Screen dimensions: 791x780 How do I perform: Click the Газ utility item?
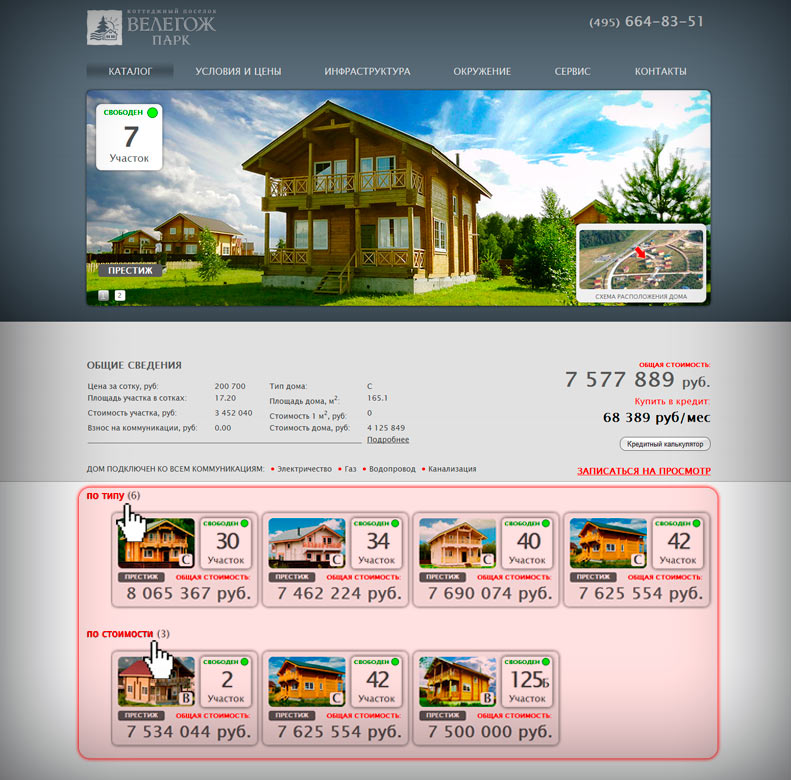pyautogui.click(x=350, y=469)
